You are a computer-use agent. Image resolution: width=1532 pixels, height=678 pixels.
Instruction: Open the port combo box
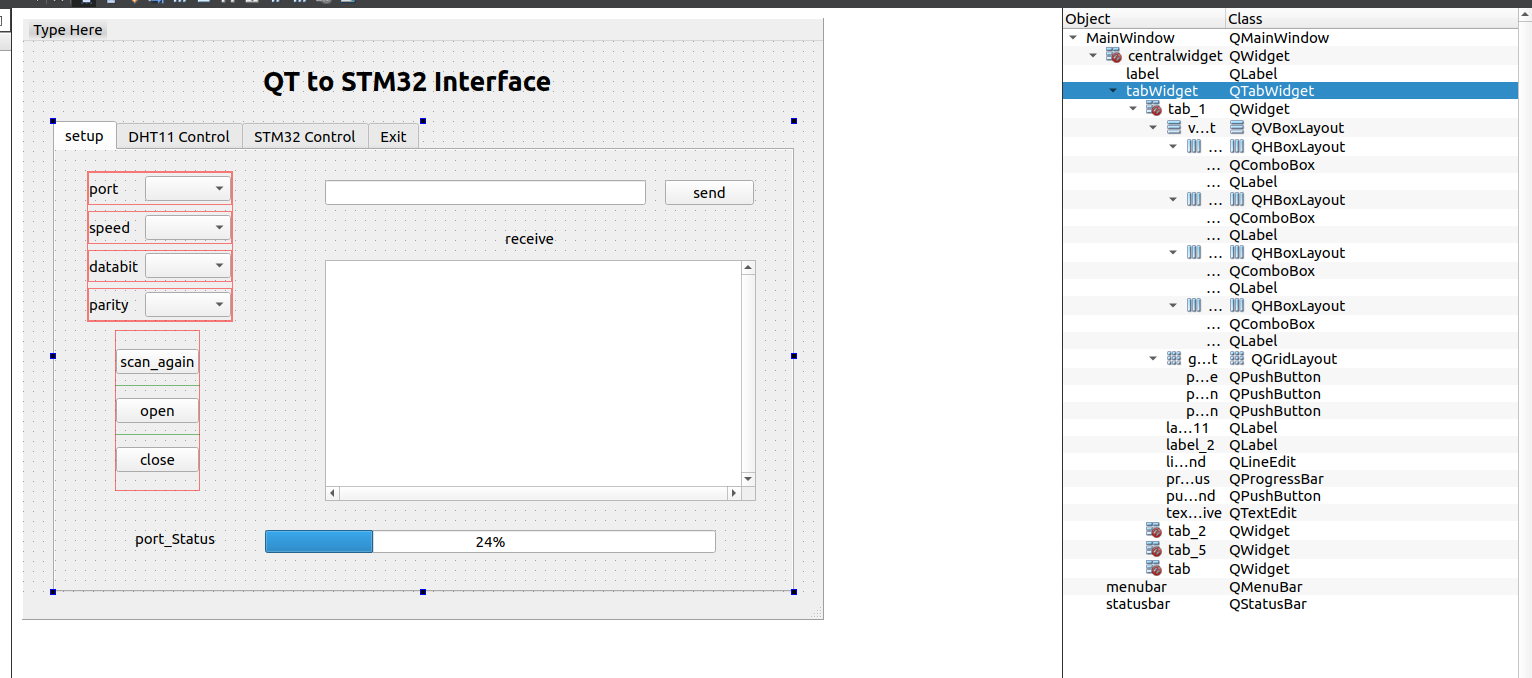[188, 188]
